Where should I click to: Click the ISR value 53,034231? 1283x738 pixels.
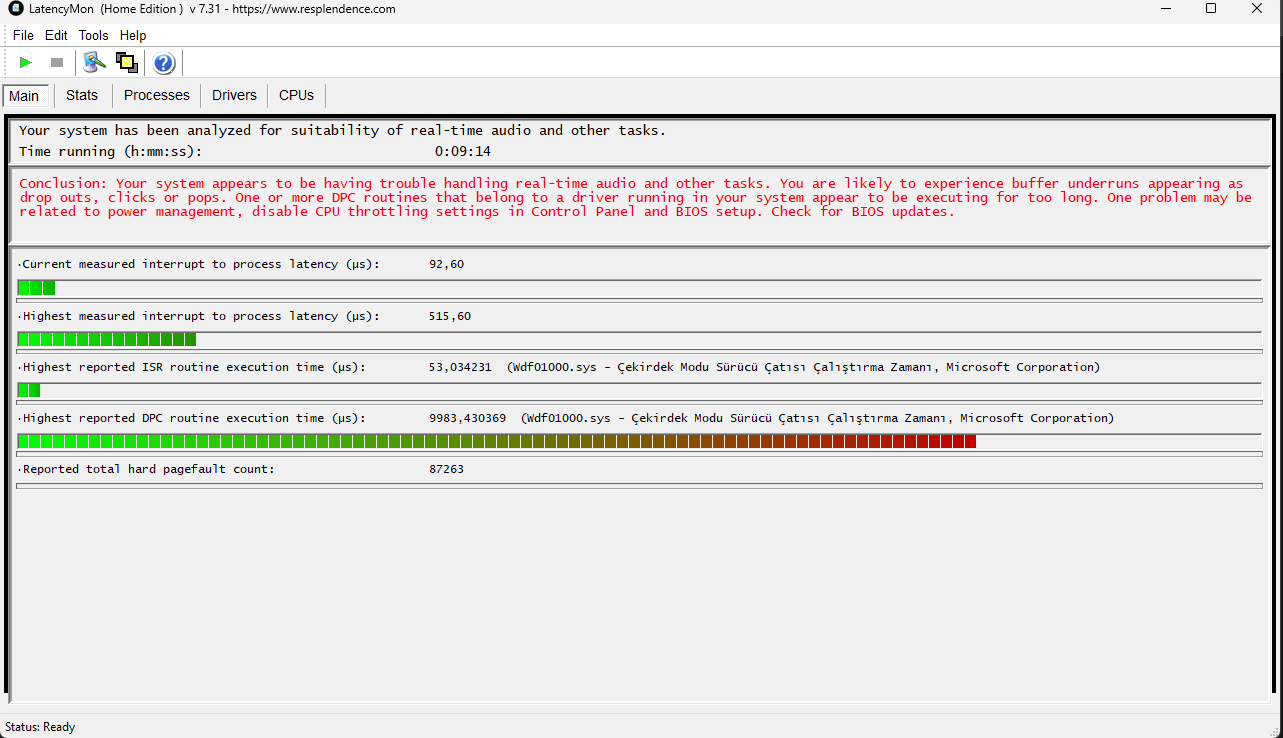(x=460, y=367)
